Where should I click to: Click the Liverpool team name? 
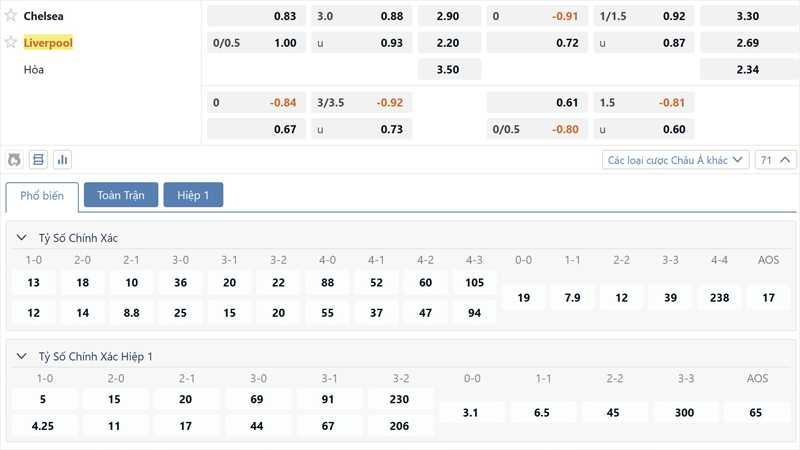[48, 43]
